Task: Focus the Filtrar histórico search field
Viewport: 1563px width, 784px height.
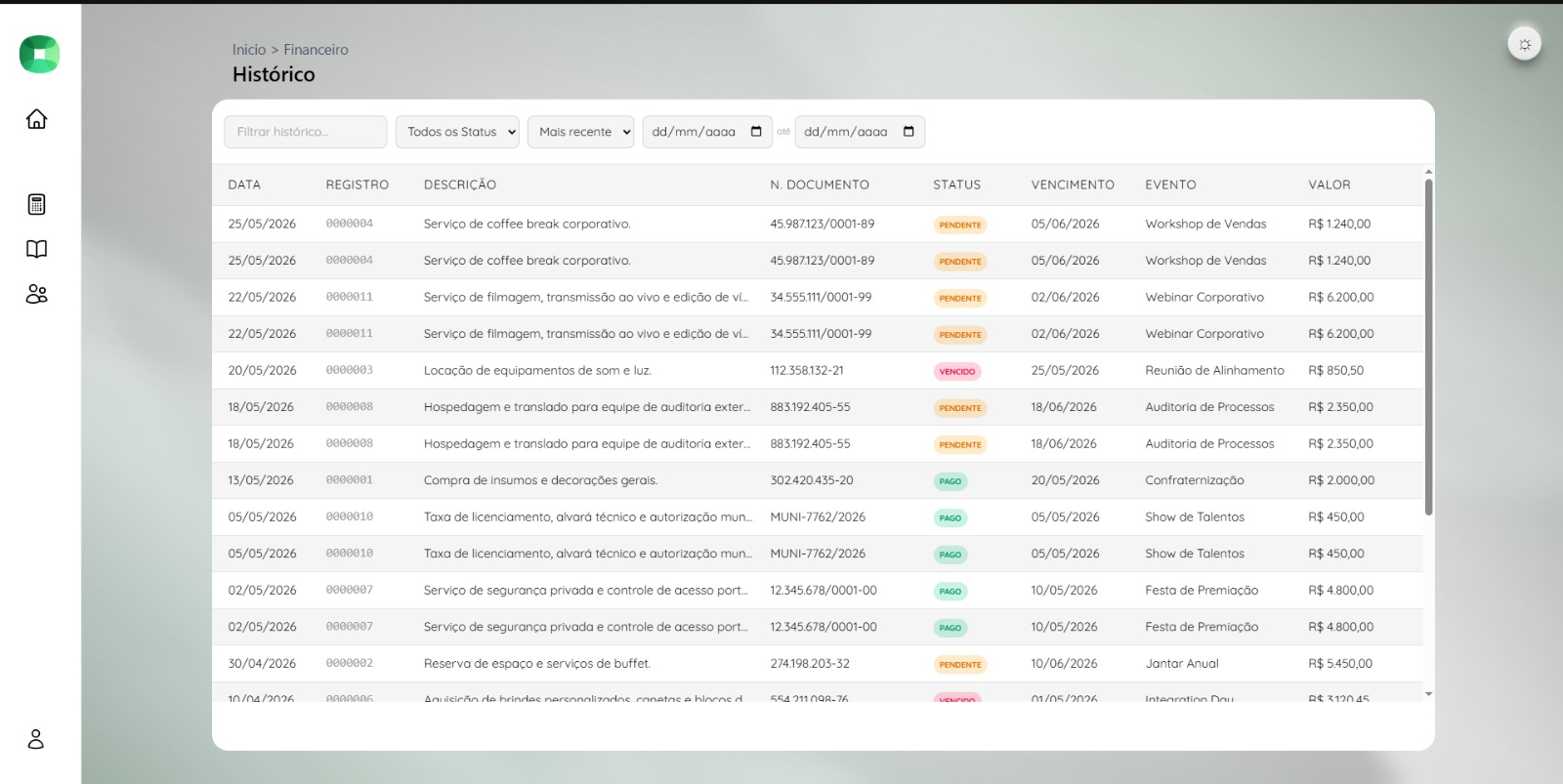Action: coord(306,132)
